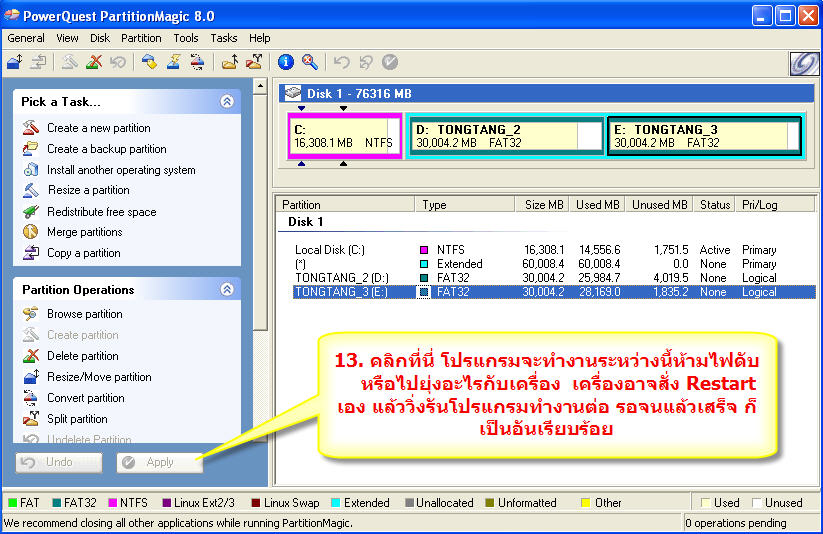Click the Undo last change toolbar icon
823x534 pixels.
point(342,62)
